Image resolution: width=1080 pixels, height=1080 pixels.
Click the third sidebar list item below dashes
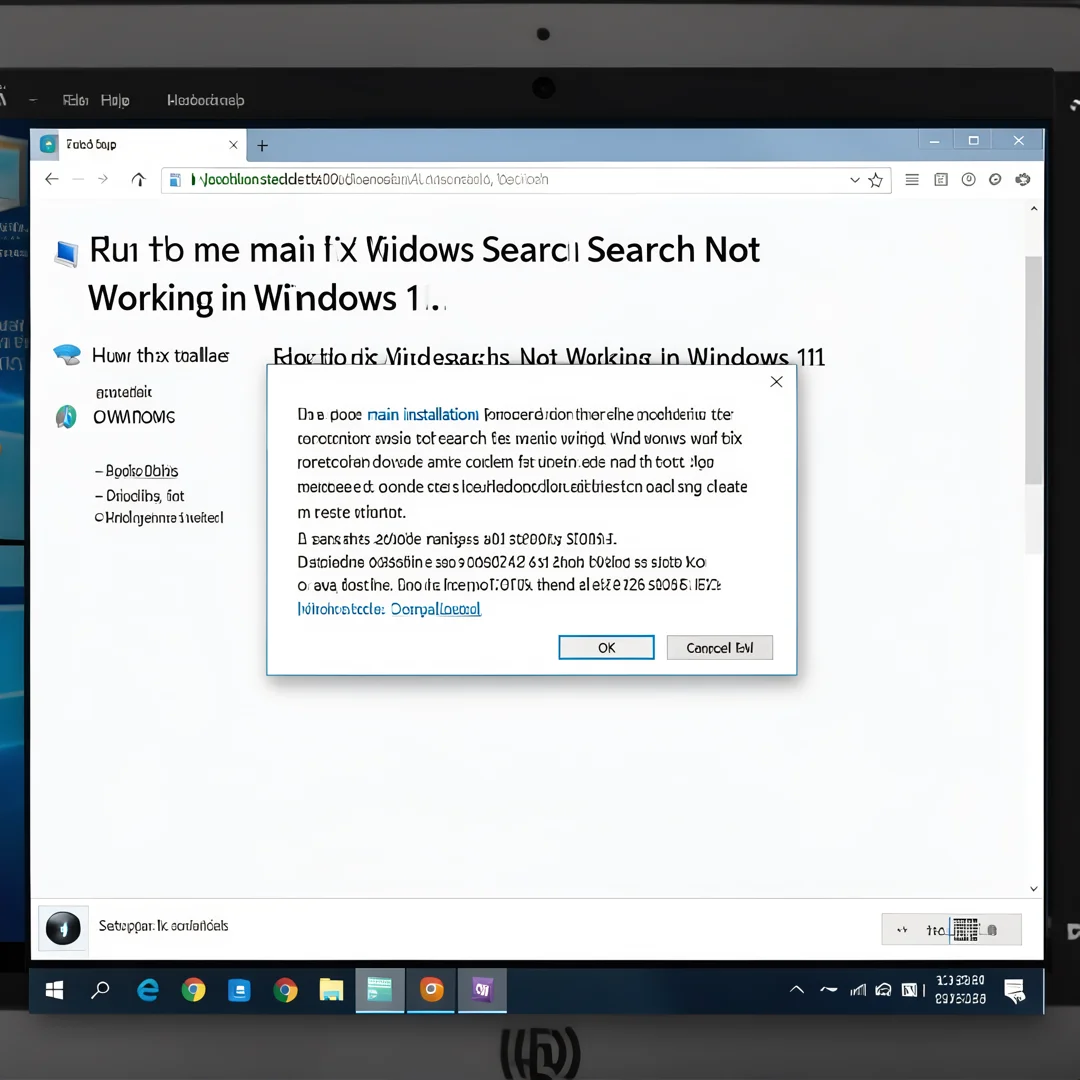tap(159, 518)
